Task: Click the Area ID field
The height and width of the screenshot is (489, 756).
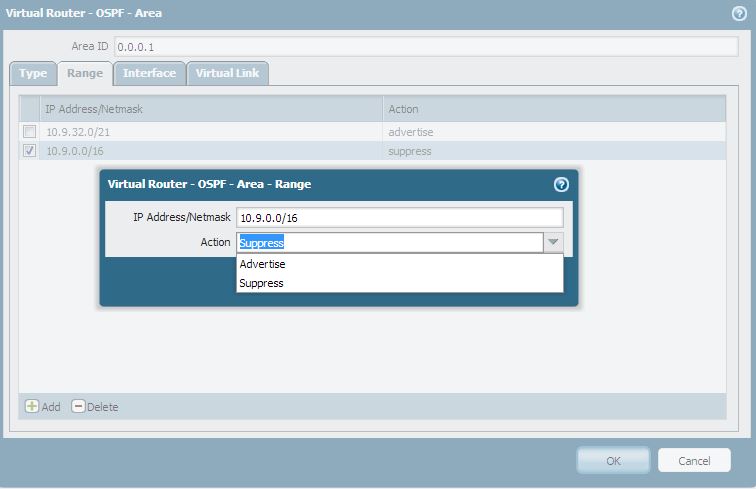Action: [426, 47]
